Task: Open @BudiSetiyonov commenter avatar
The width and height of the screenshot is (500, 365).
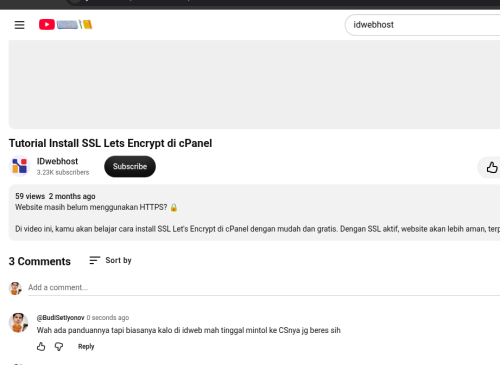Action: pos(18,323)
